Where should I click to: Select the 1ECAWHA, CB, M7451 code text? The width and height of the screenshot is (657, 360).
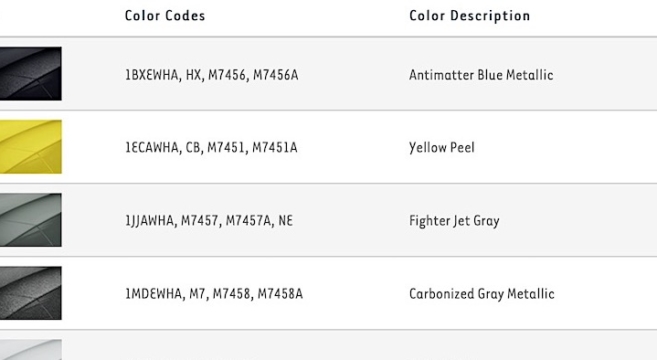coord(185,148)
